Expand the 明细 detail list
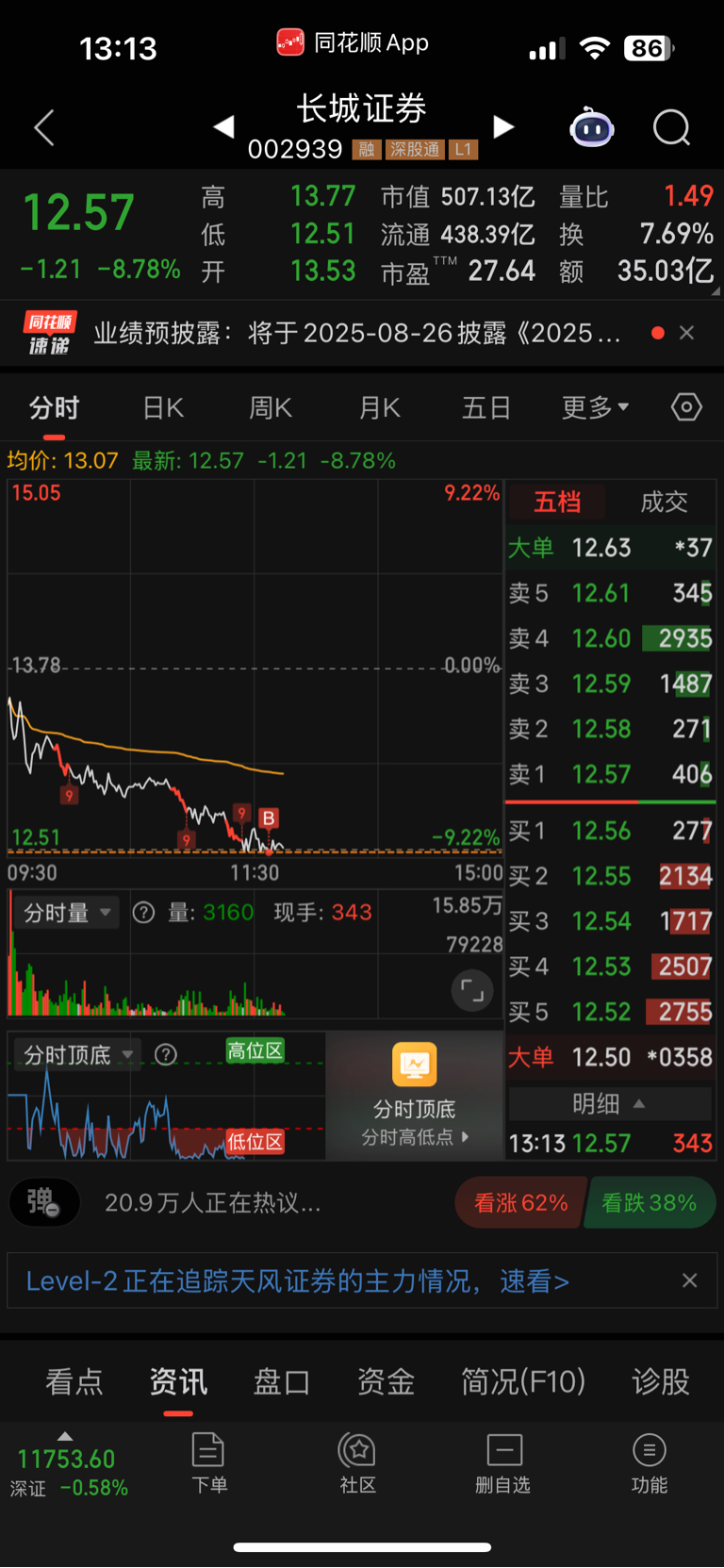 [609, 1103]
